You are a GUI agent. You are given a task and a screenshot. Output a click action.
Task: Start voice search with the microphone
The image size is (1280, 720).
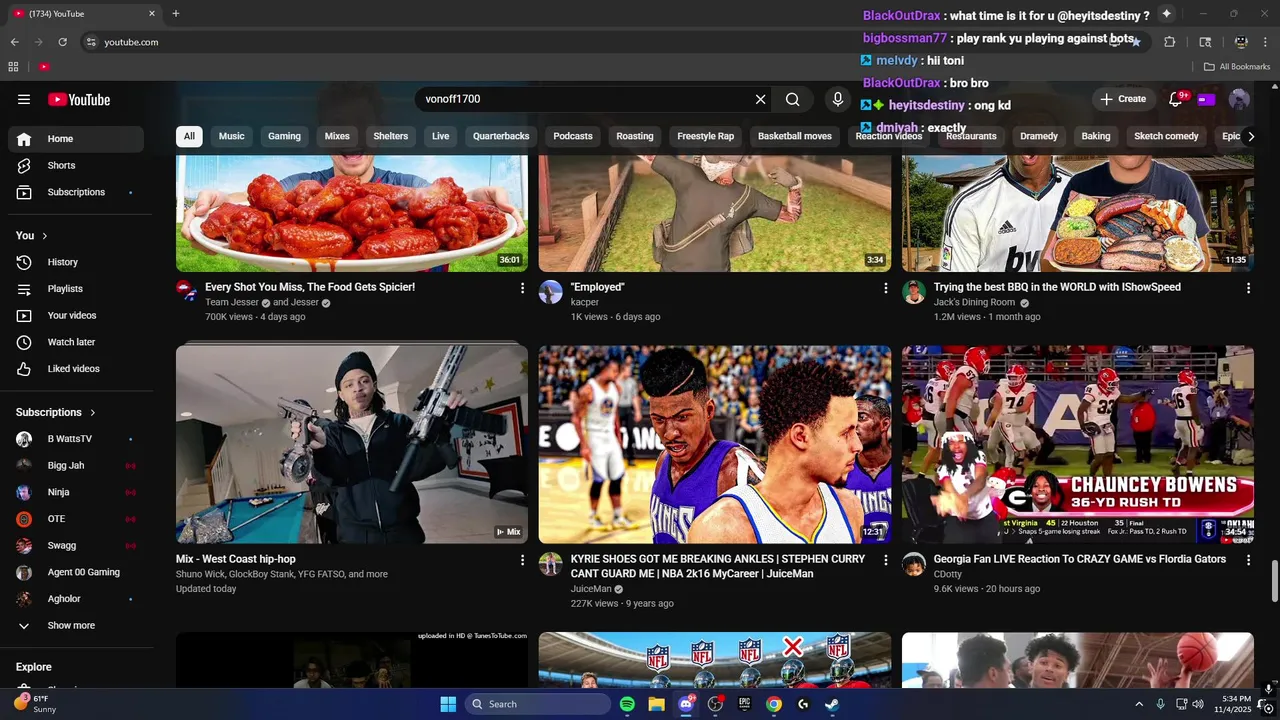(838, 99)
